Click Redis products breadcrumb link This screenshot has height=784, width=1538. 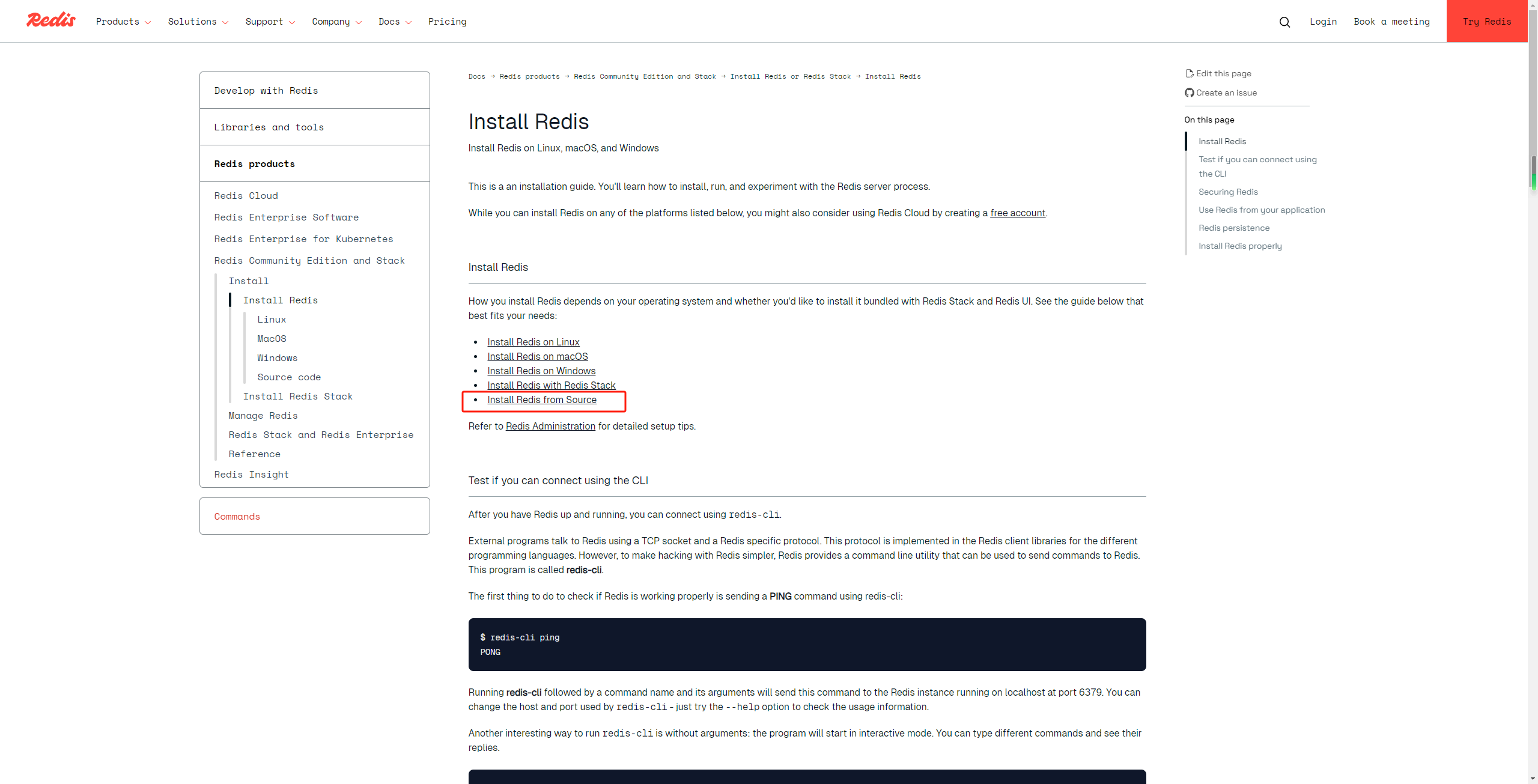[x=529, y=76]
